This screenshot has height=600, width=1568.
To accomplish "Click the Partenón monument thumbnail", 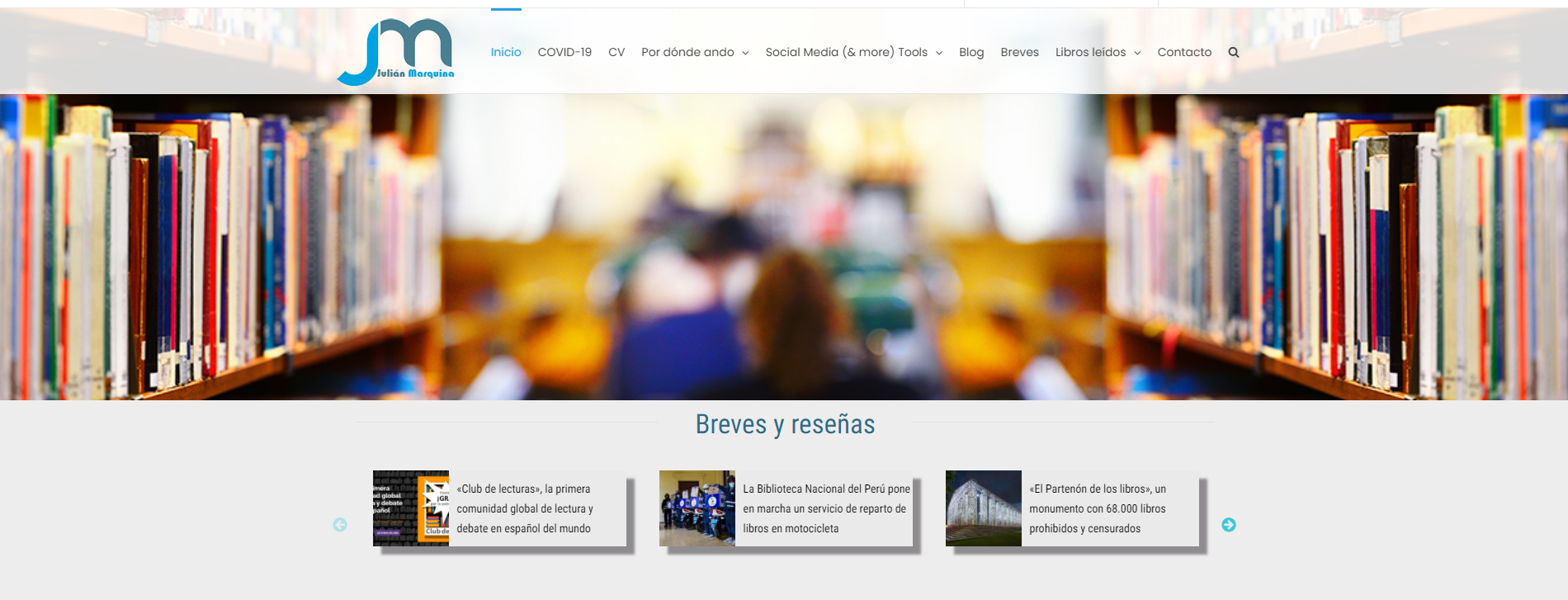I will [x=984, y=508].
